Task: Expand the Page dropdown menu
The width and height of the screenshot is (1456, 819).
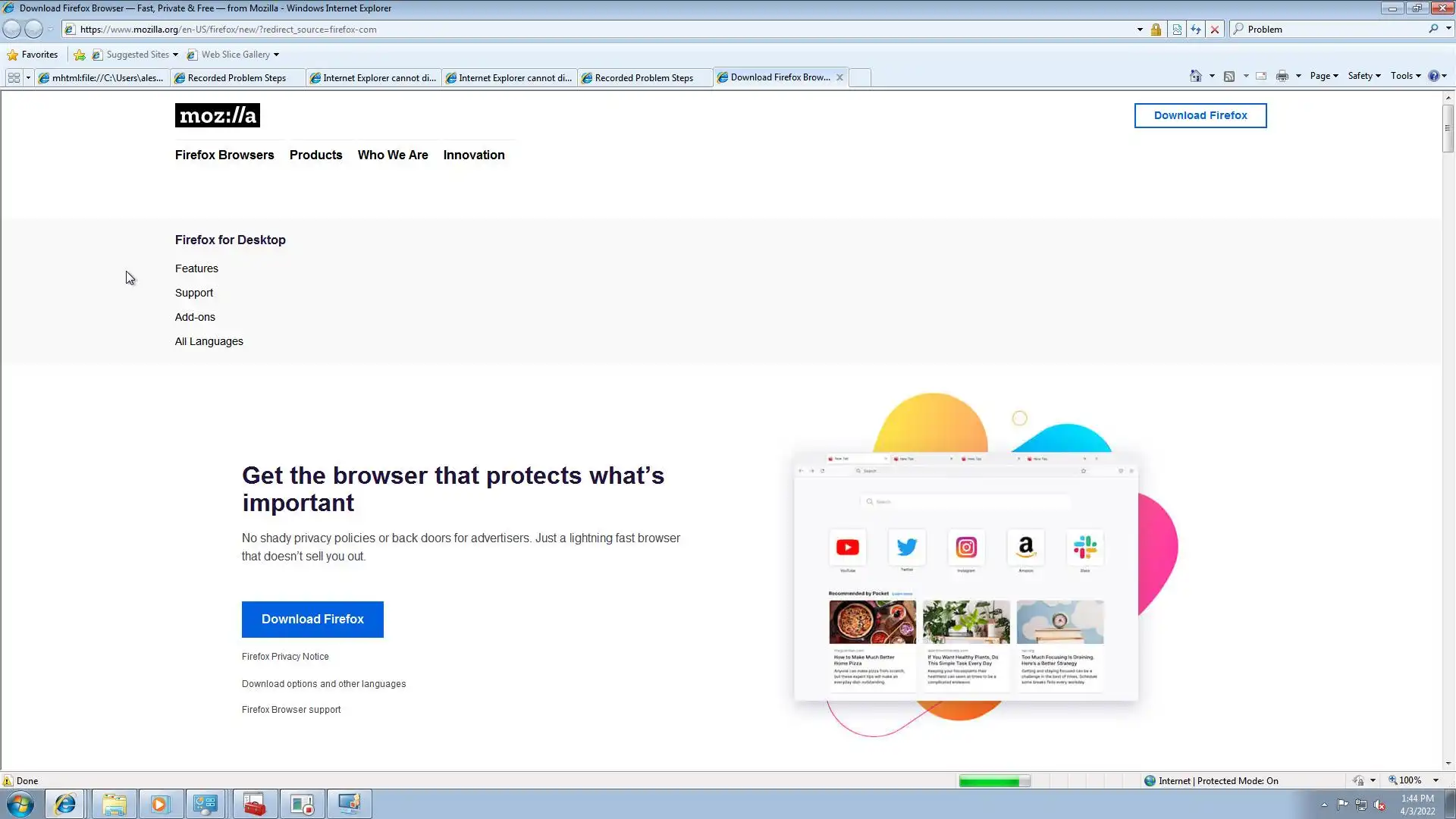Action: pyautogui.click(x=1324, y=76)
